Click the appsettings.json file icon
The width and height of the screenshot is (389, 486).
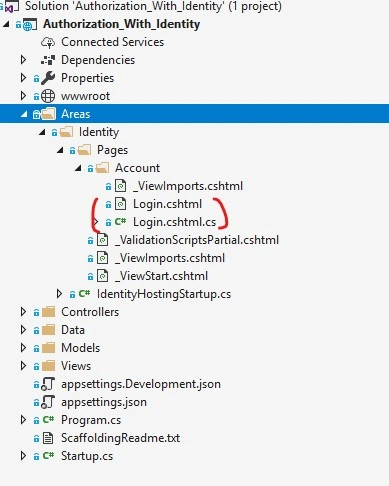48,402
